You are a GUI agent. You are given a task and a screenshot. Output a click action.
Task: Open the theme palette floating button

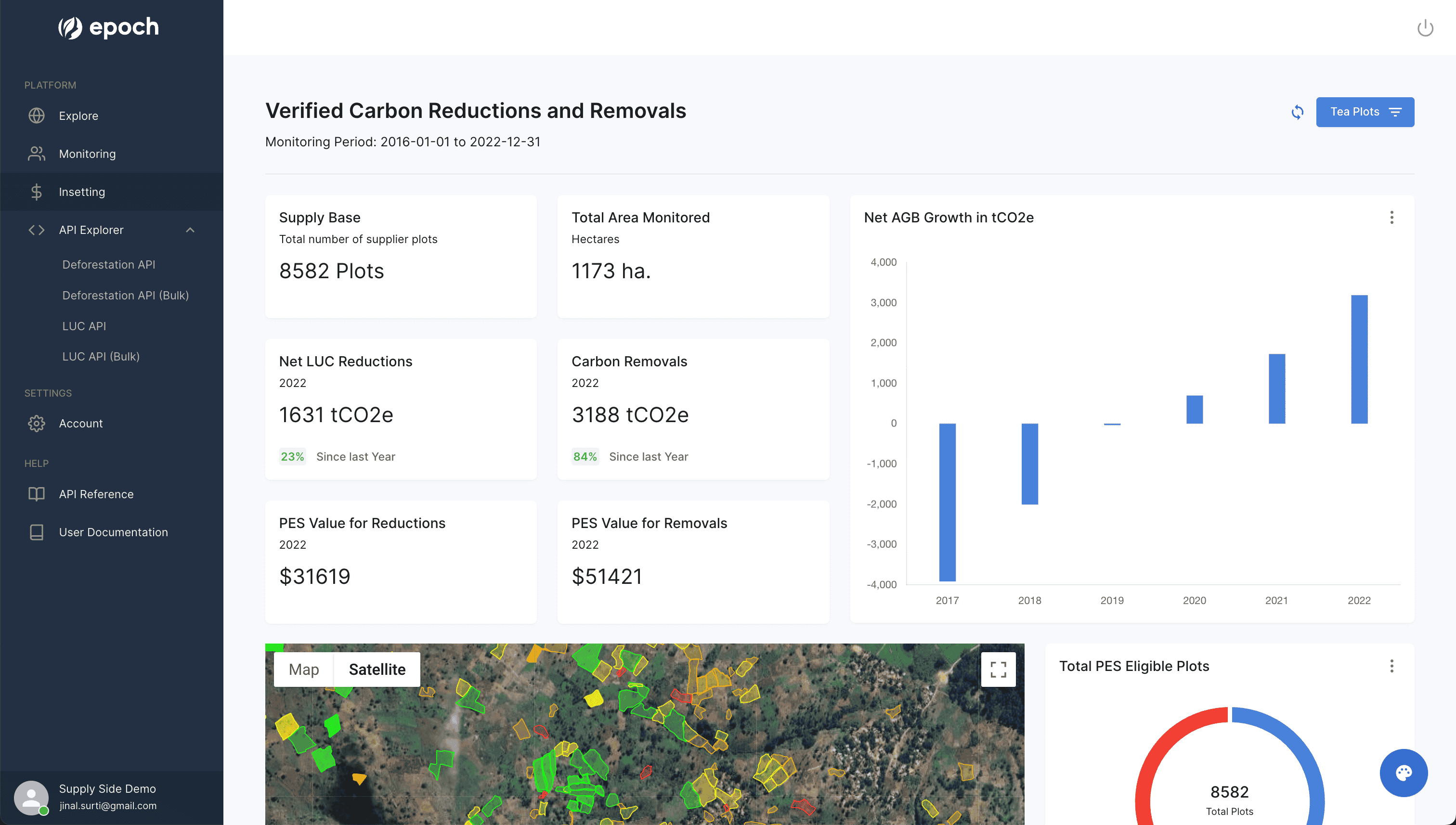pos(1404,773)
